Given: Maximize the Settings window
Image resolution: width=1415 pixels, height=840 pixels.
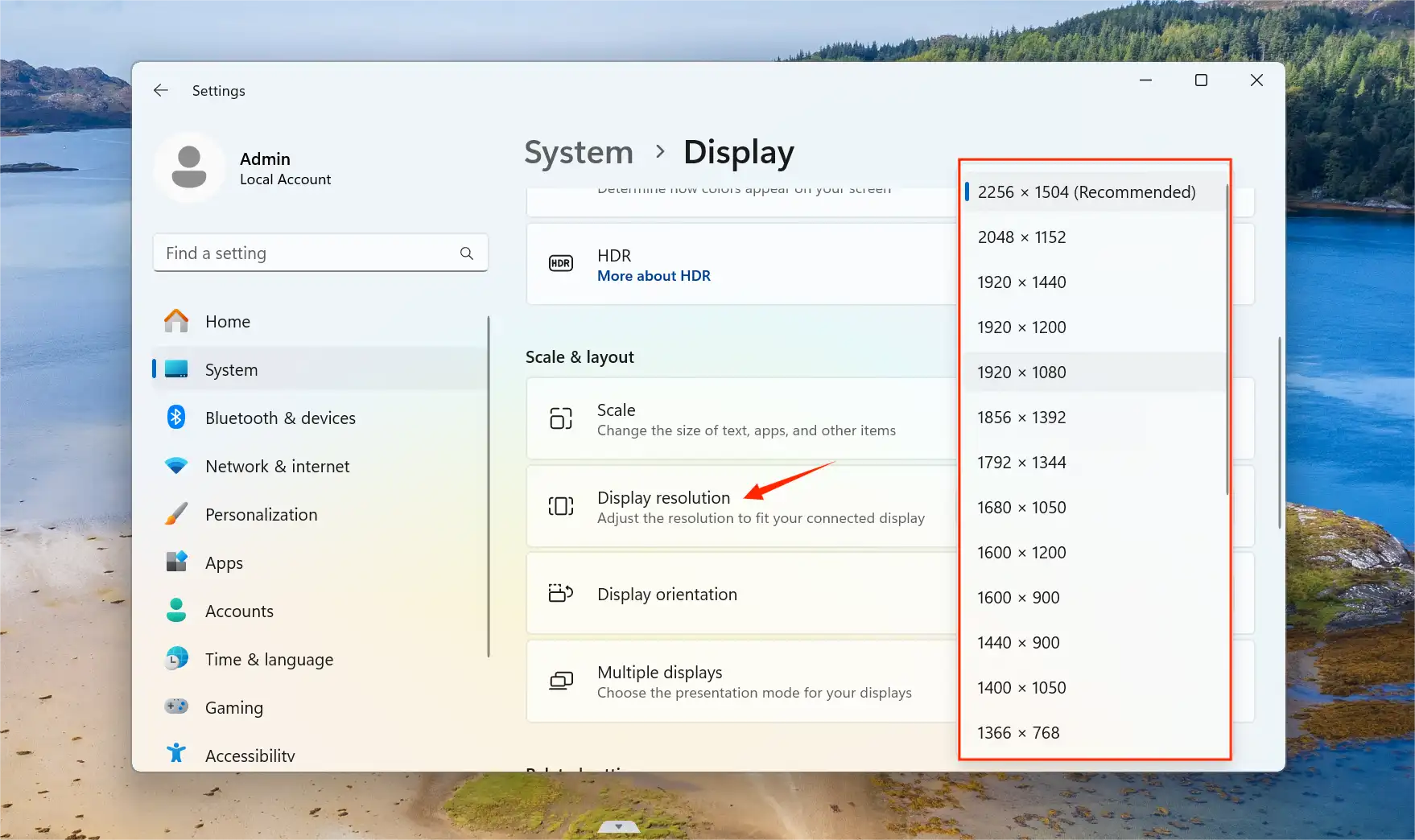Looking at the screenshot, I should [1201, 80].
